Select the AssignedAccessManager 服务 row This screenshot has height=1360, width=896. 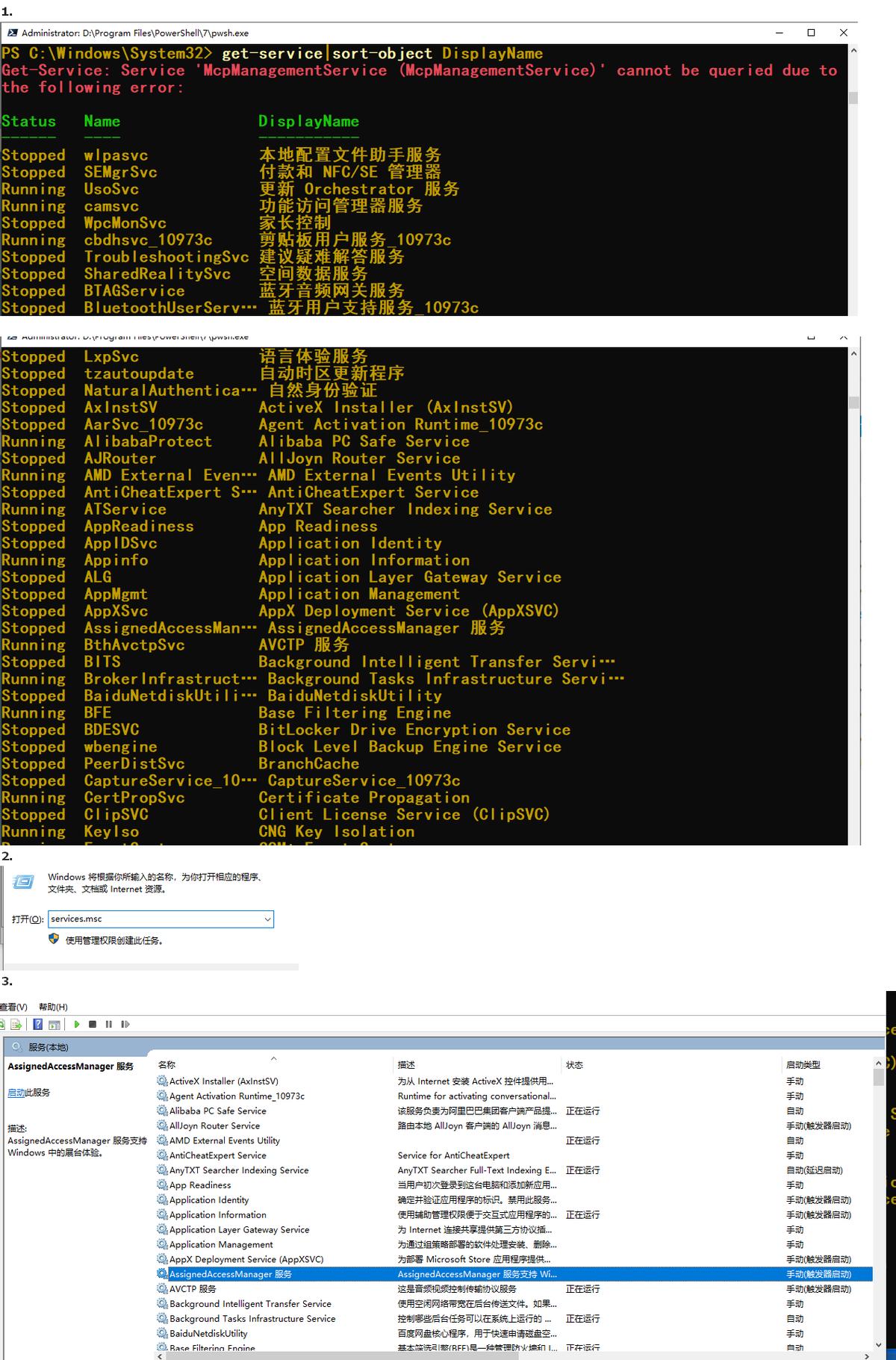pos(231,1274)
